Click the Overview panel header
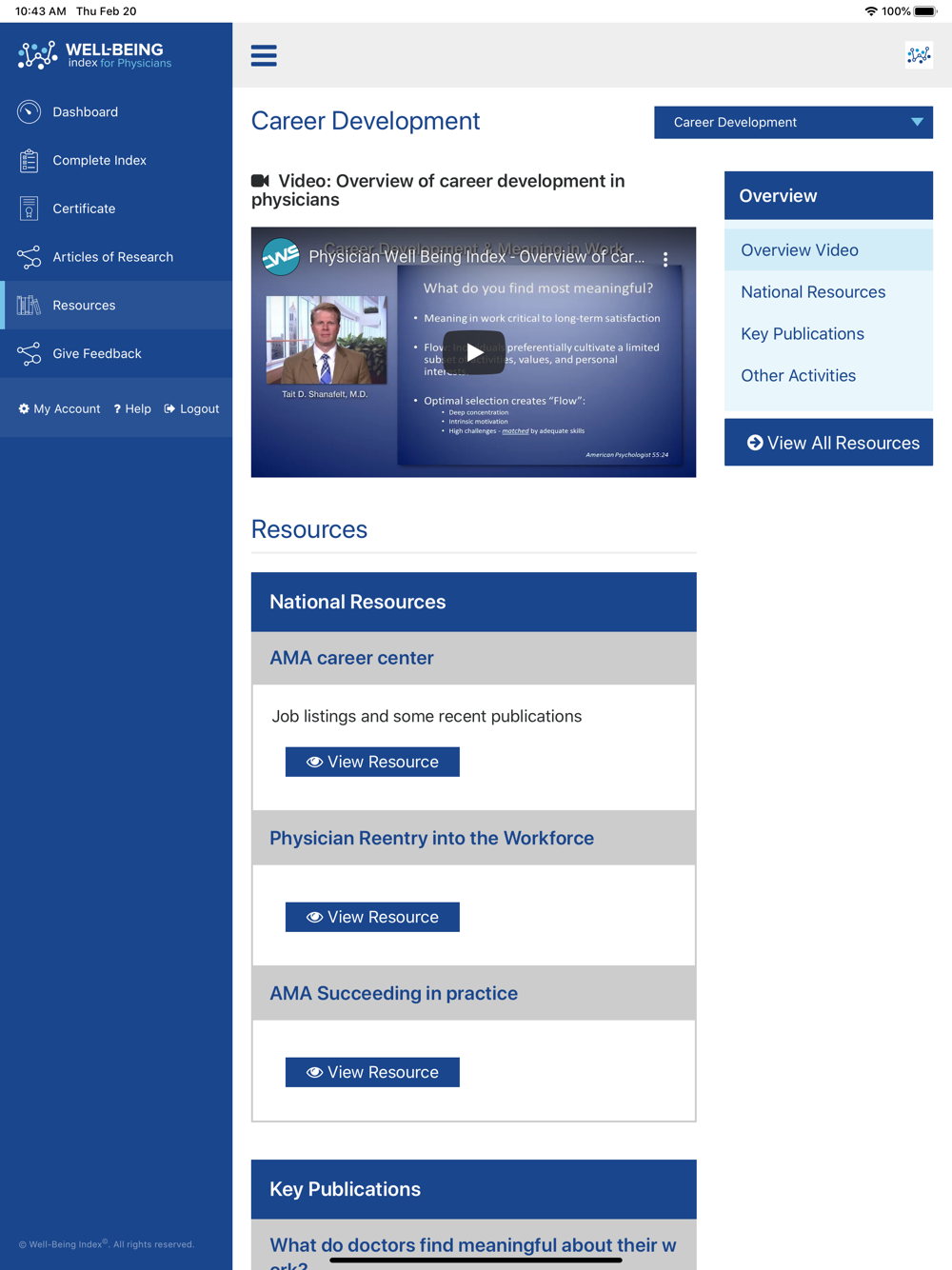This screenshot has height=1270, width=952. tap(828, 195)
